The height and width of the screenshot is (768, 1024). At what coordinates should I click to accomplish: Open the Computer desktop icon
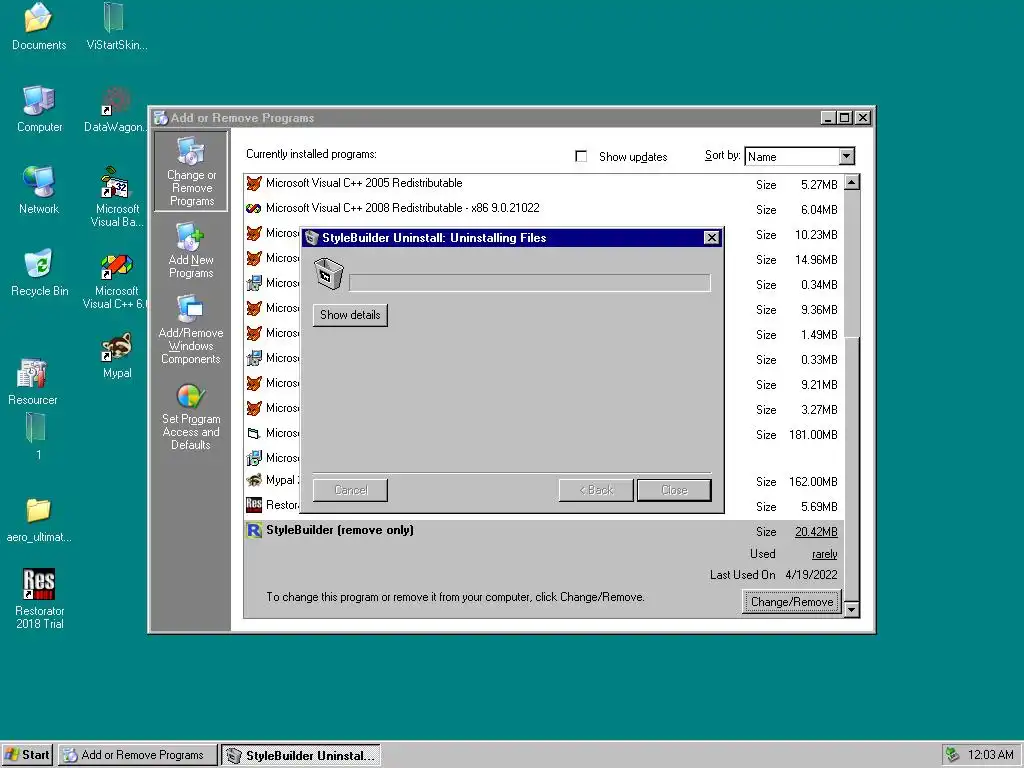coord(39,101)
